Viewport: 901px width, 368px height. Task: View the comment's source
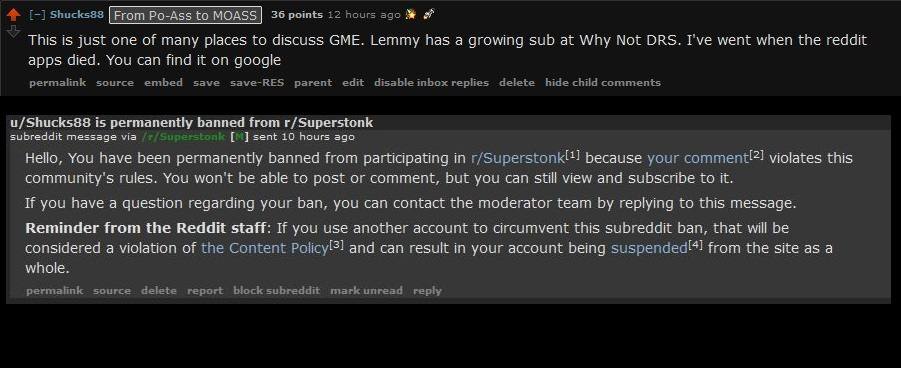click(115, 83)
